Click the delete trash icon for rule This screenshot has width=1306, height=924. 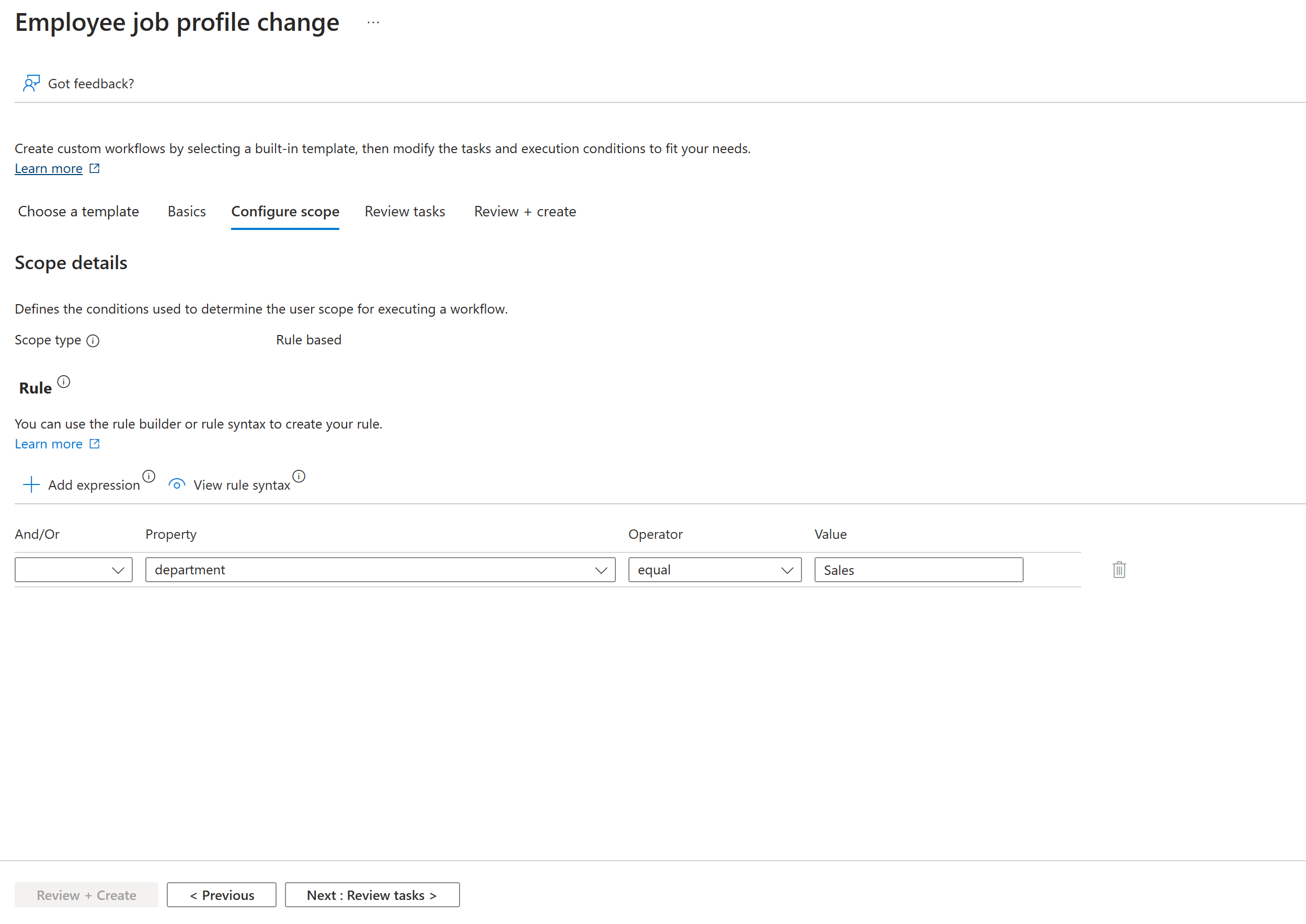pos(1119,569)
